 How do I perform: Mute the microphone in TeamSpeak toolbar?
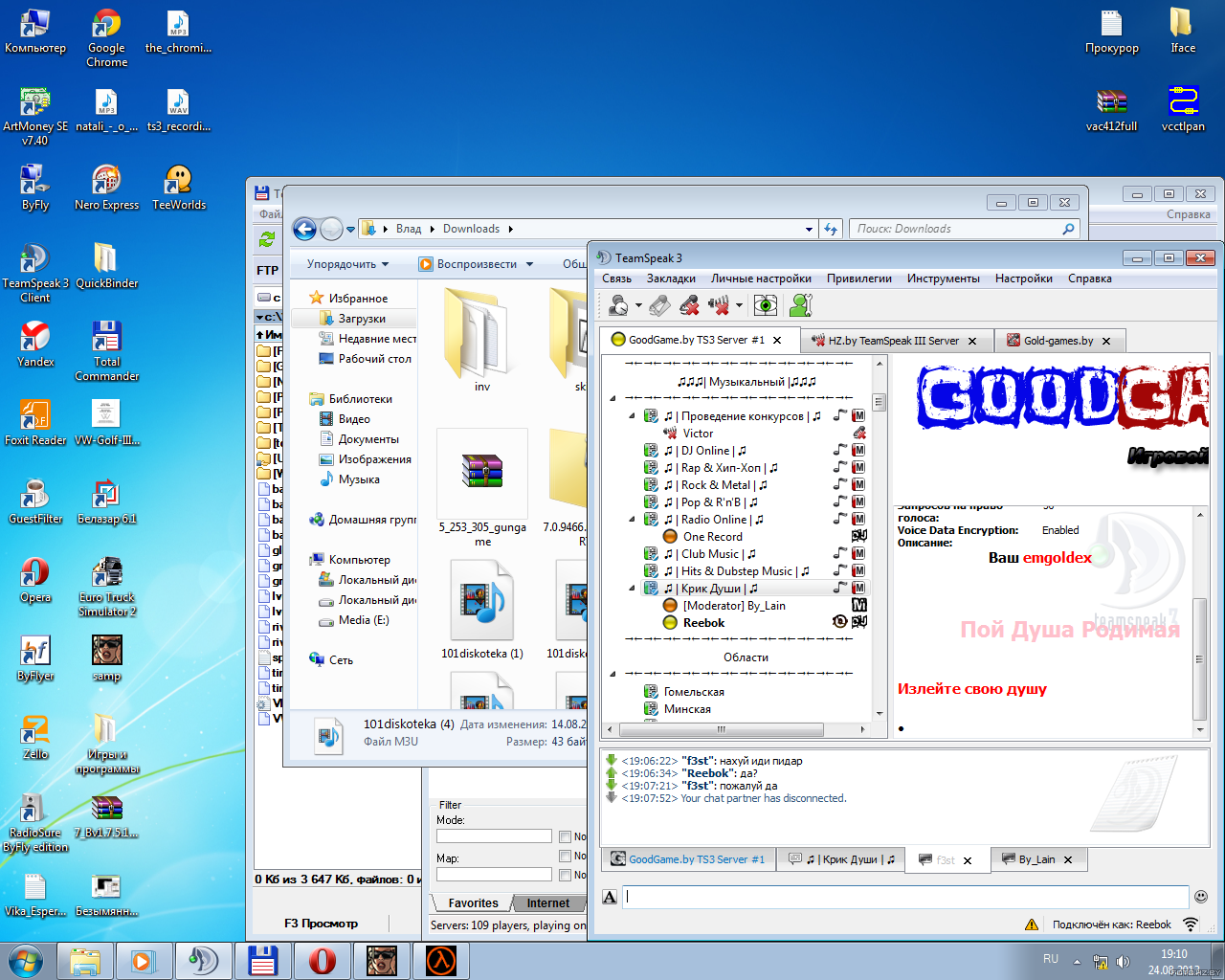(x=689, y=305)
